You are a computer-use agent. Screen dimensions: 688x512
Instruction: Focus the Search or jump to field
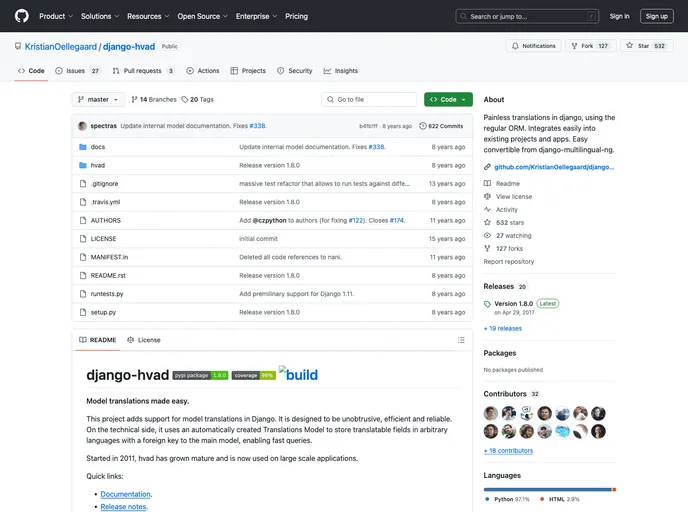click(527, 16)
